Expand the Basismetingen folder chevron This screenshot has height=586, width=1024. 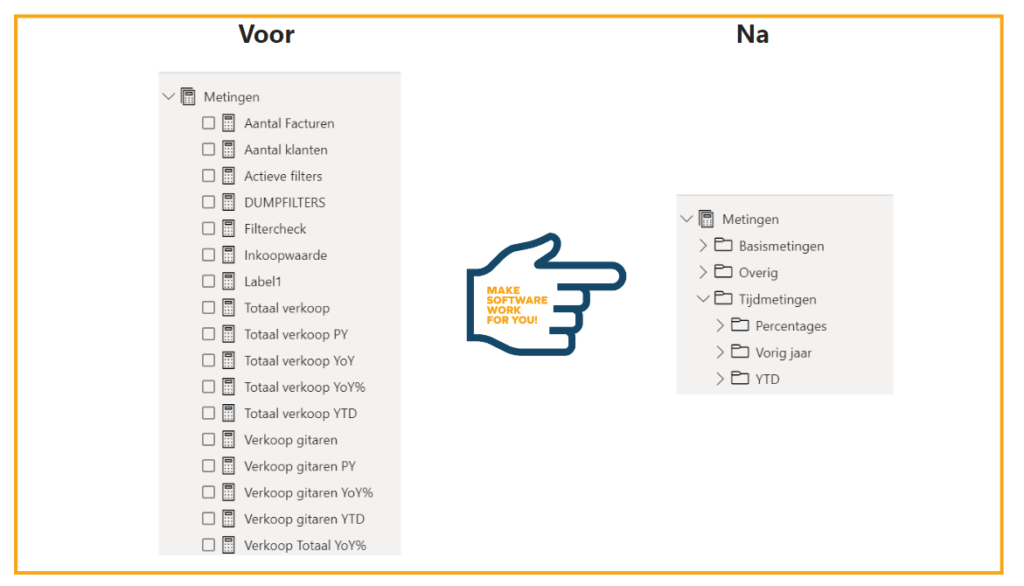click(703, 246)
